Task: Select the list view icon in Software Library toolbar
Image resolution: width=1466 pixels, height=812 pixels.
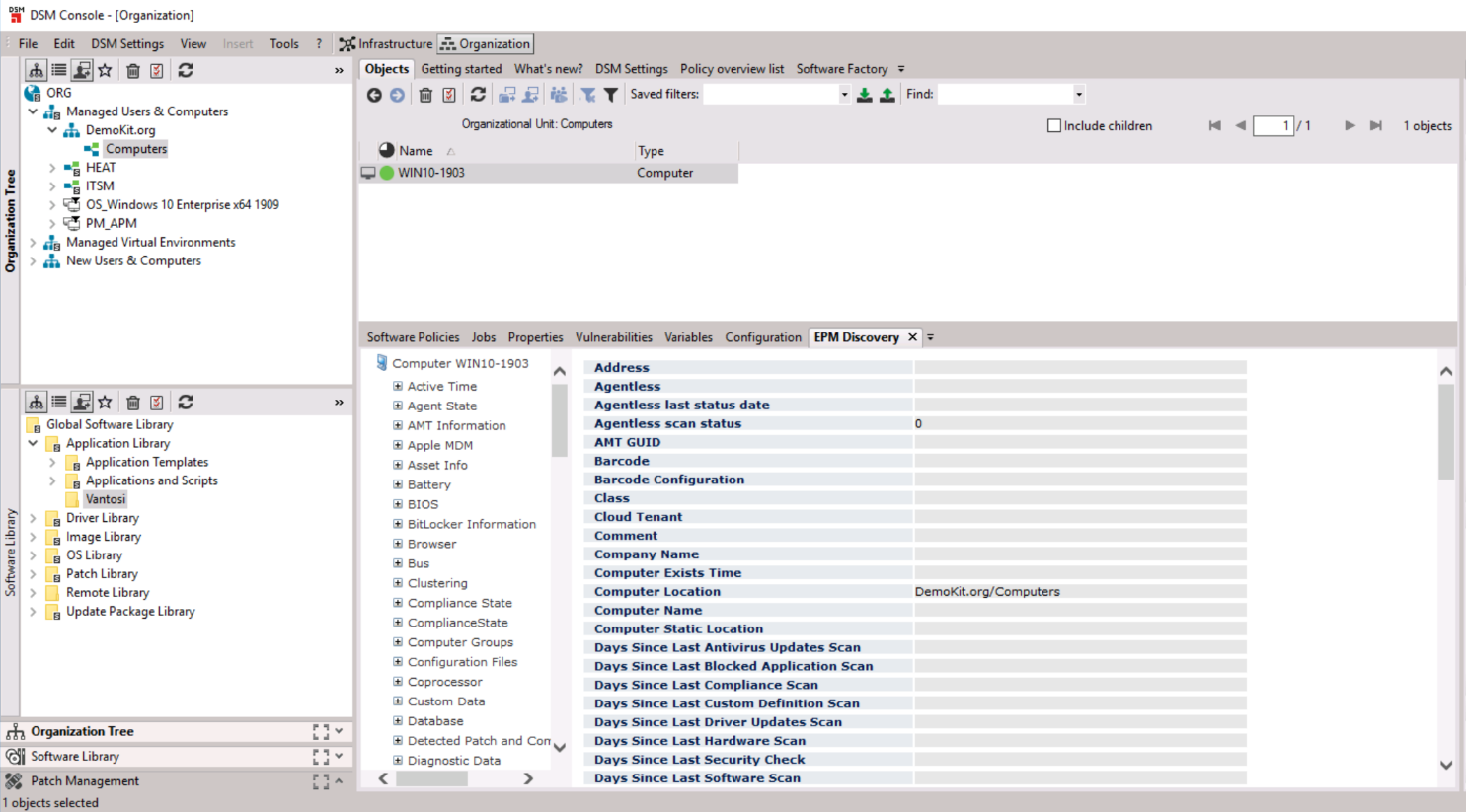Action: (x=58, y=402)
